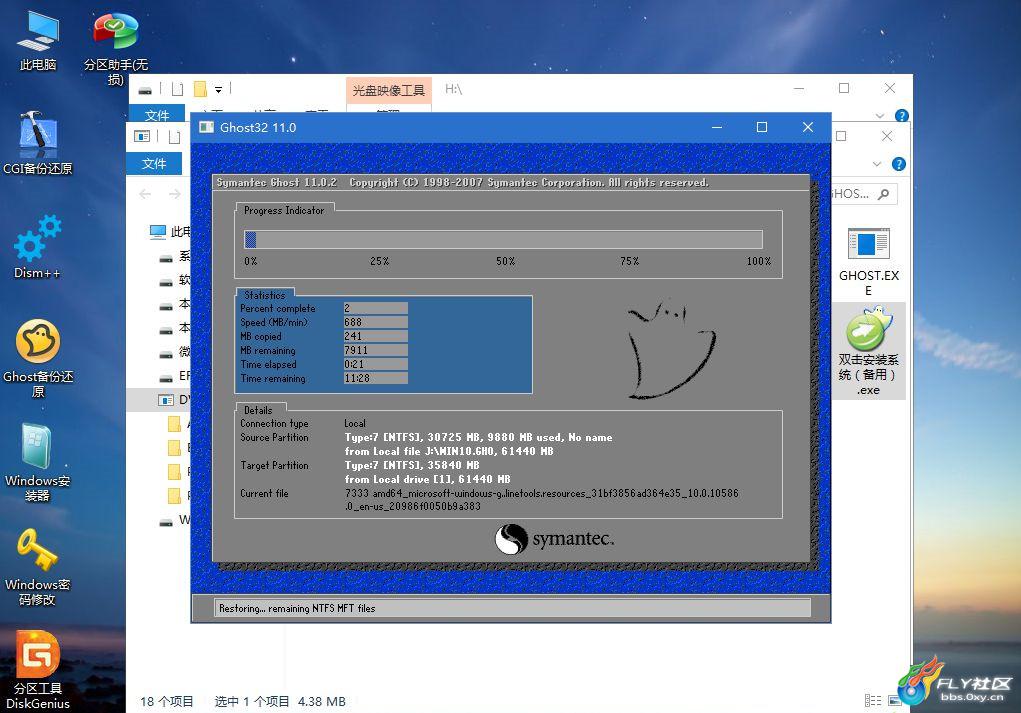Click the Time remaining value 11:28
The height and width of the screenshot is (713, 1021).
click(376, 378)
